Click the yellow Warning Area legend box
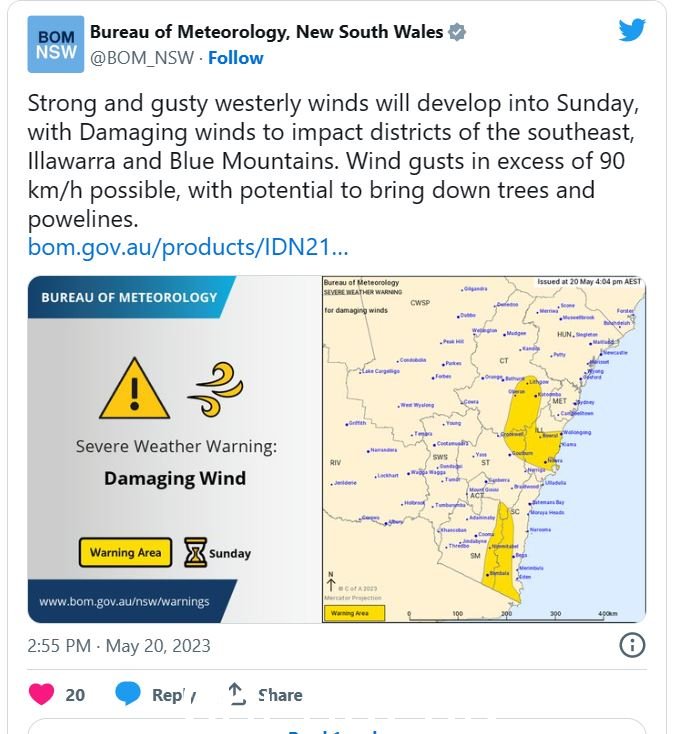Screen dimensions: 680x734 click(125, 553)
